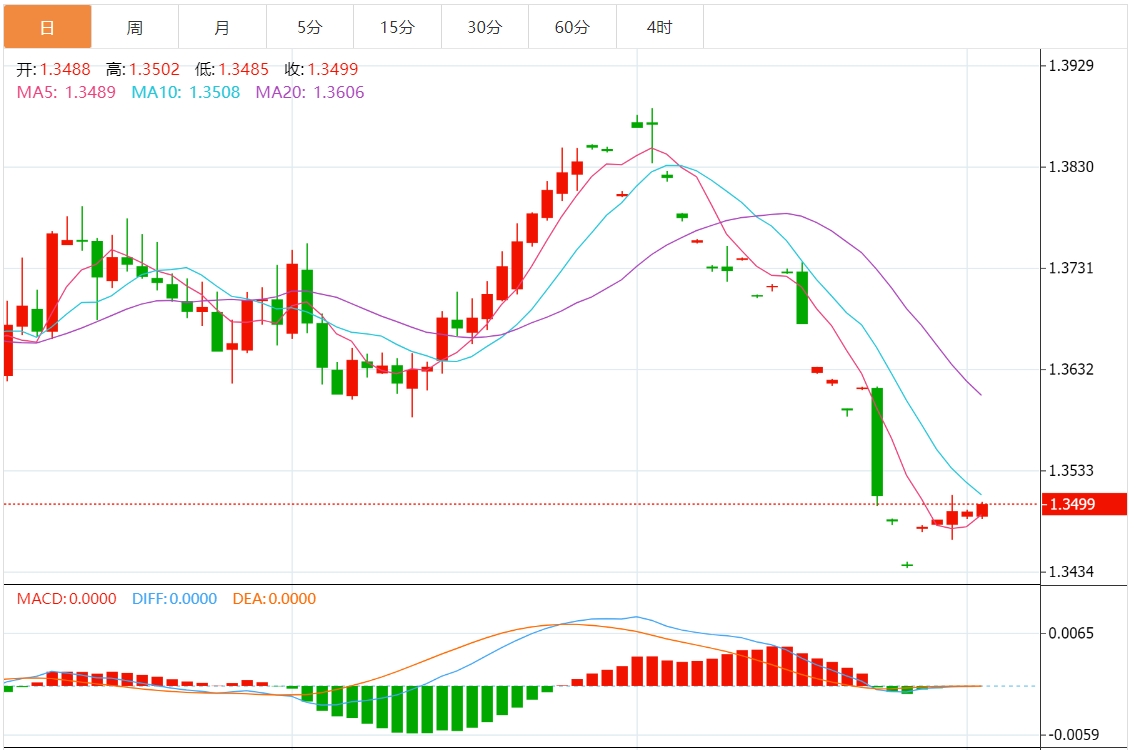Click the DEA:0.0000 indicator label
The height and width of the screenshot is (750, 1142).
coord(275,599)
